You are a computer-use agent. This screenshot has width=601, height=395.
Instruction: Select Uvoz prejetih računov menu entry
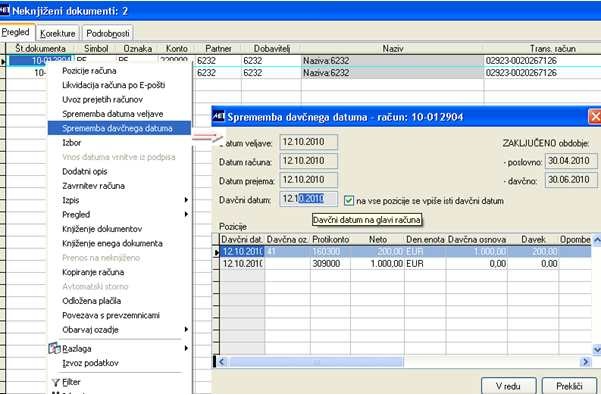coord(102,100)
